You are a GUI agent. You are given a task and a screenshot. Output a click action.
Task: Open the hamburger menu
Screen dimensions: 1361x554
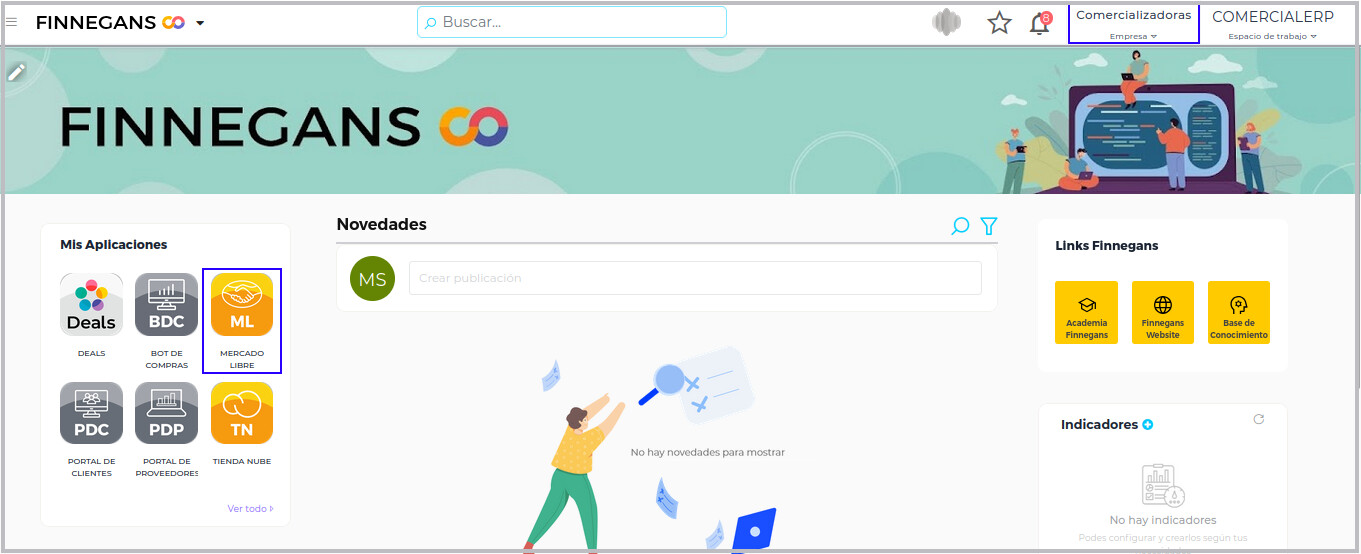[x=12, y=22]
